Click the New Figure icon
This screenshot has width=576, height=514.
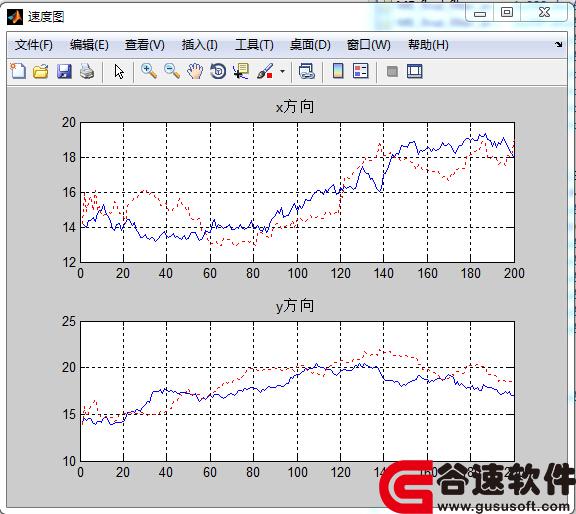18,71
